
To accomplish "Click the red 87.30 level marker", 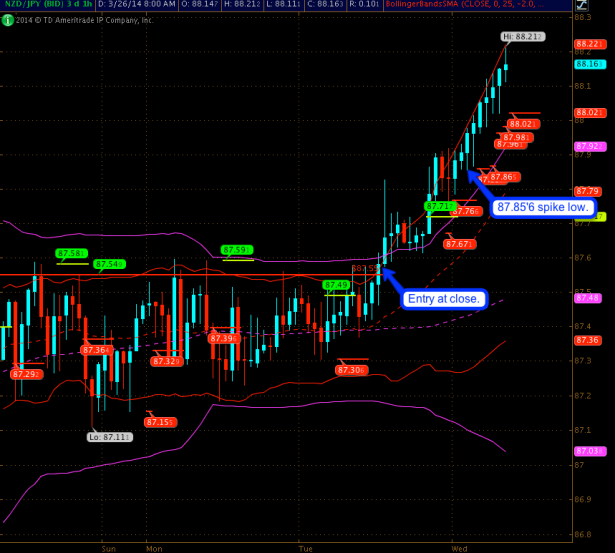I will tap(350, 370).
